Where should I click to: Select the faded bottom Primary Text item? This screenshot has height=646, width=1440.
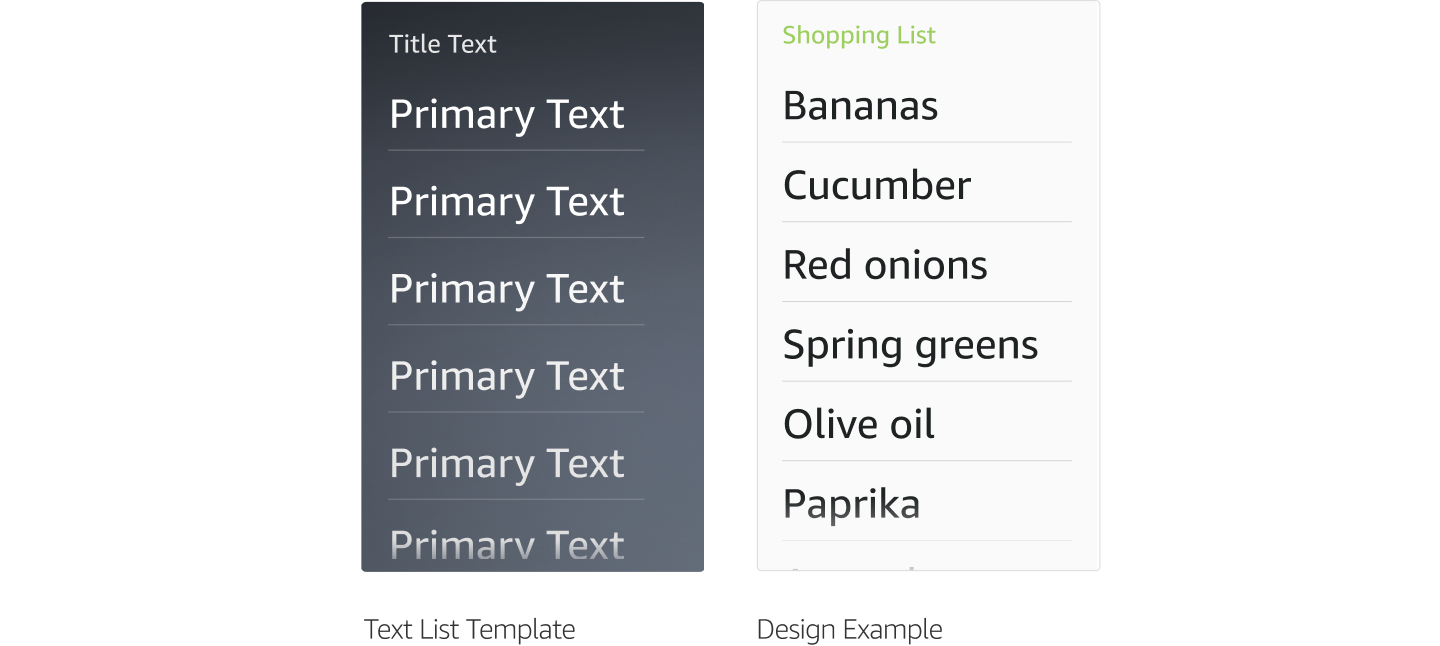pos(506,546)
